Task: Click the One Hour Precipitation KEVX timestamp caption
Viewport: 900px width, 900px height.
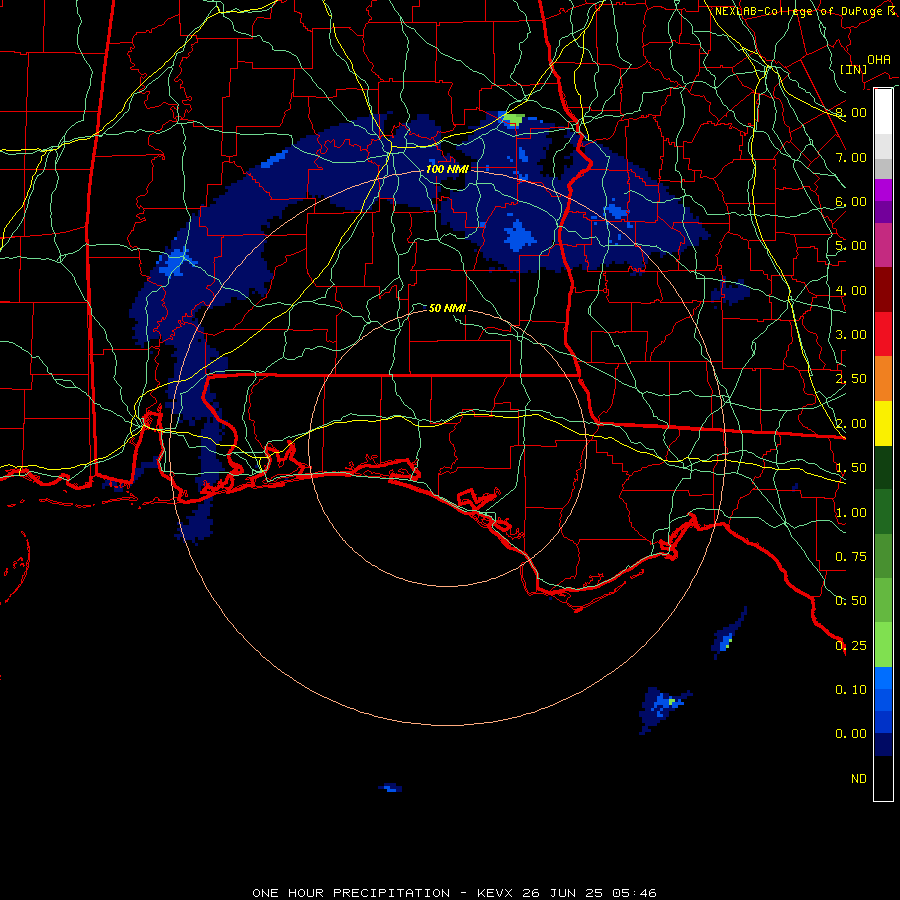Action: click(x=455, y=893)
